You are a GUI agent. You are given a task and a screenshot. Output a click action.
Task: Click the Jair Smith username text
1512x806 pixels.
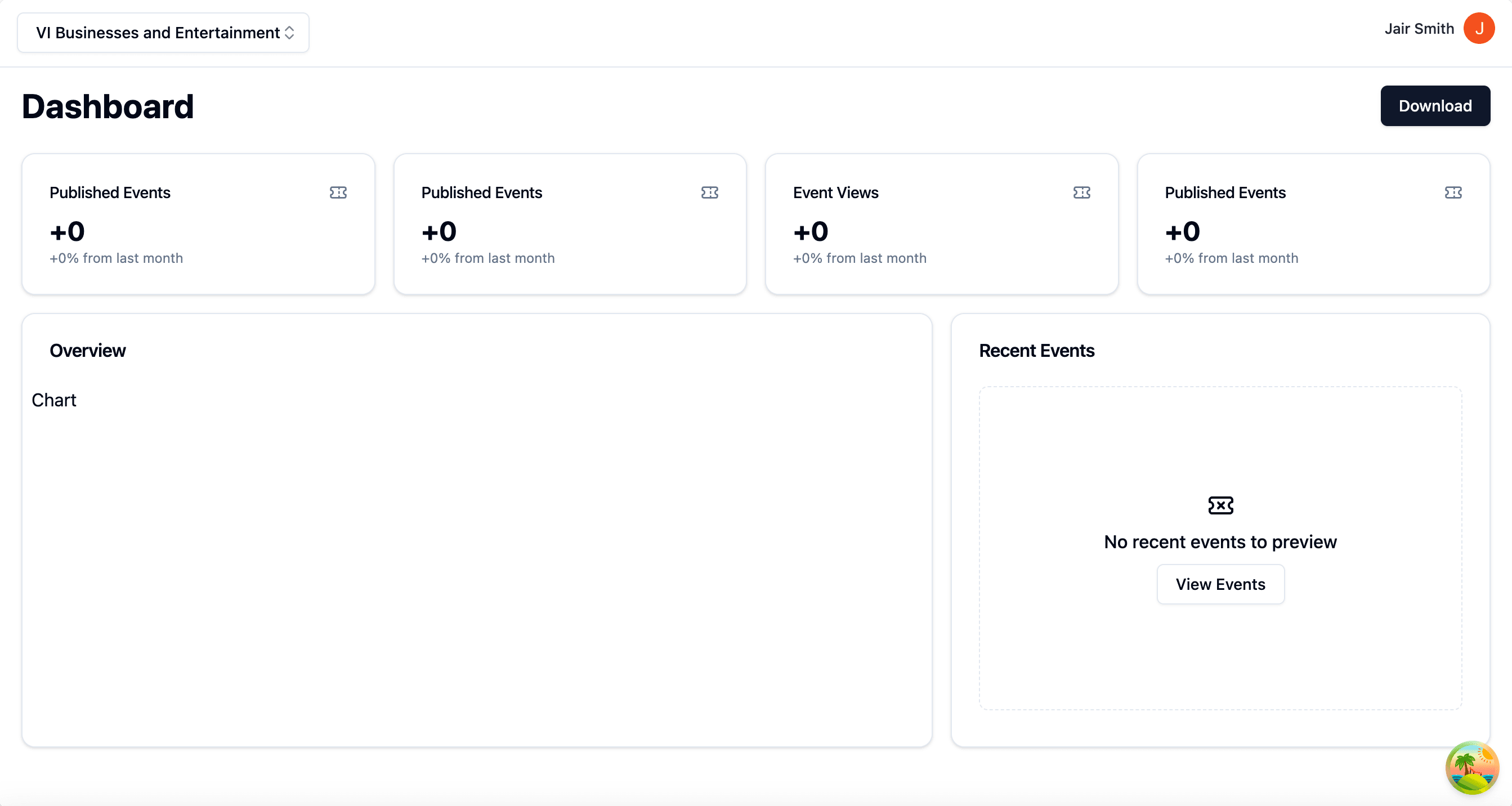point(1419,29)
